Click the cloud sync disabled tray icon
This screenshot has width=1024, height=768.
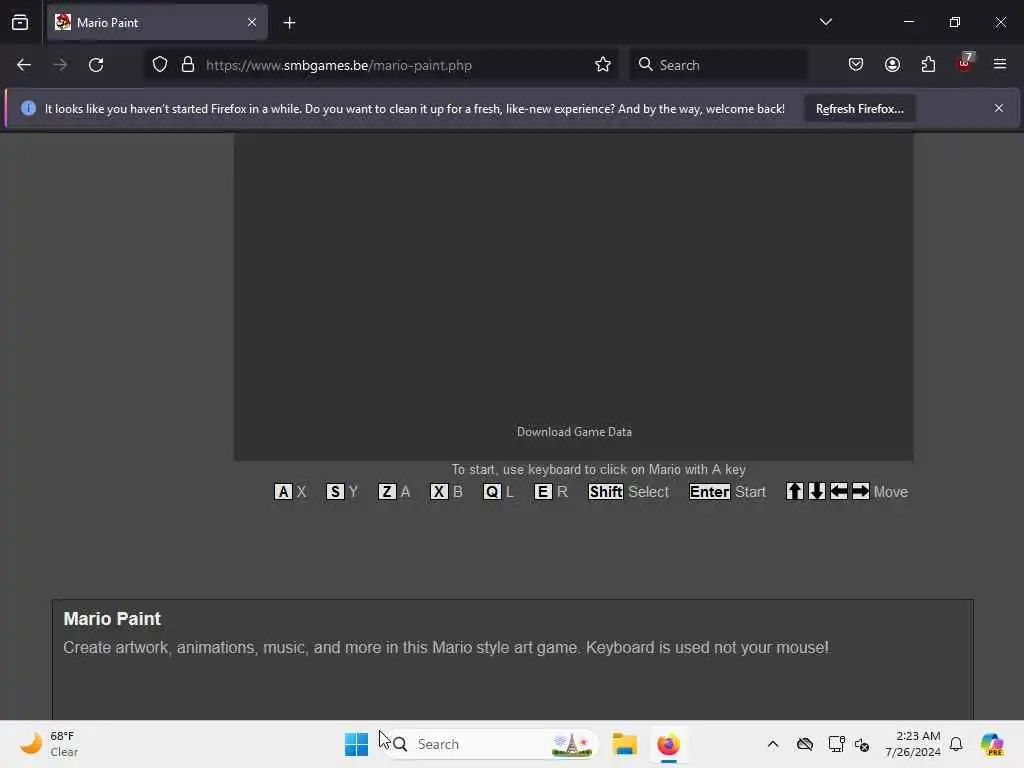[805, 744]
